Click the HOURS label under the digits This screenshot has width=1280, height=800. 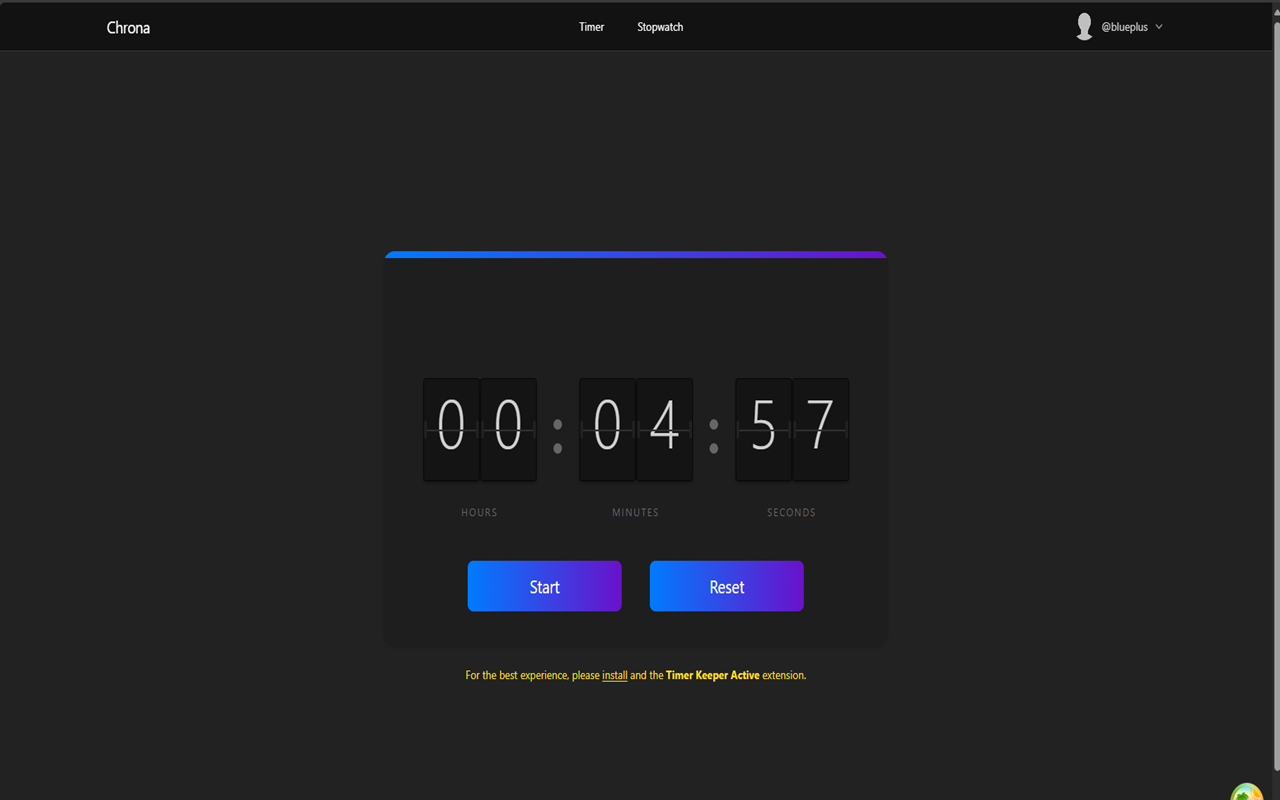coord(479,512)
